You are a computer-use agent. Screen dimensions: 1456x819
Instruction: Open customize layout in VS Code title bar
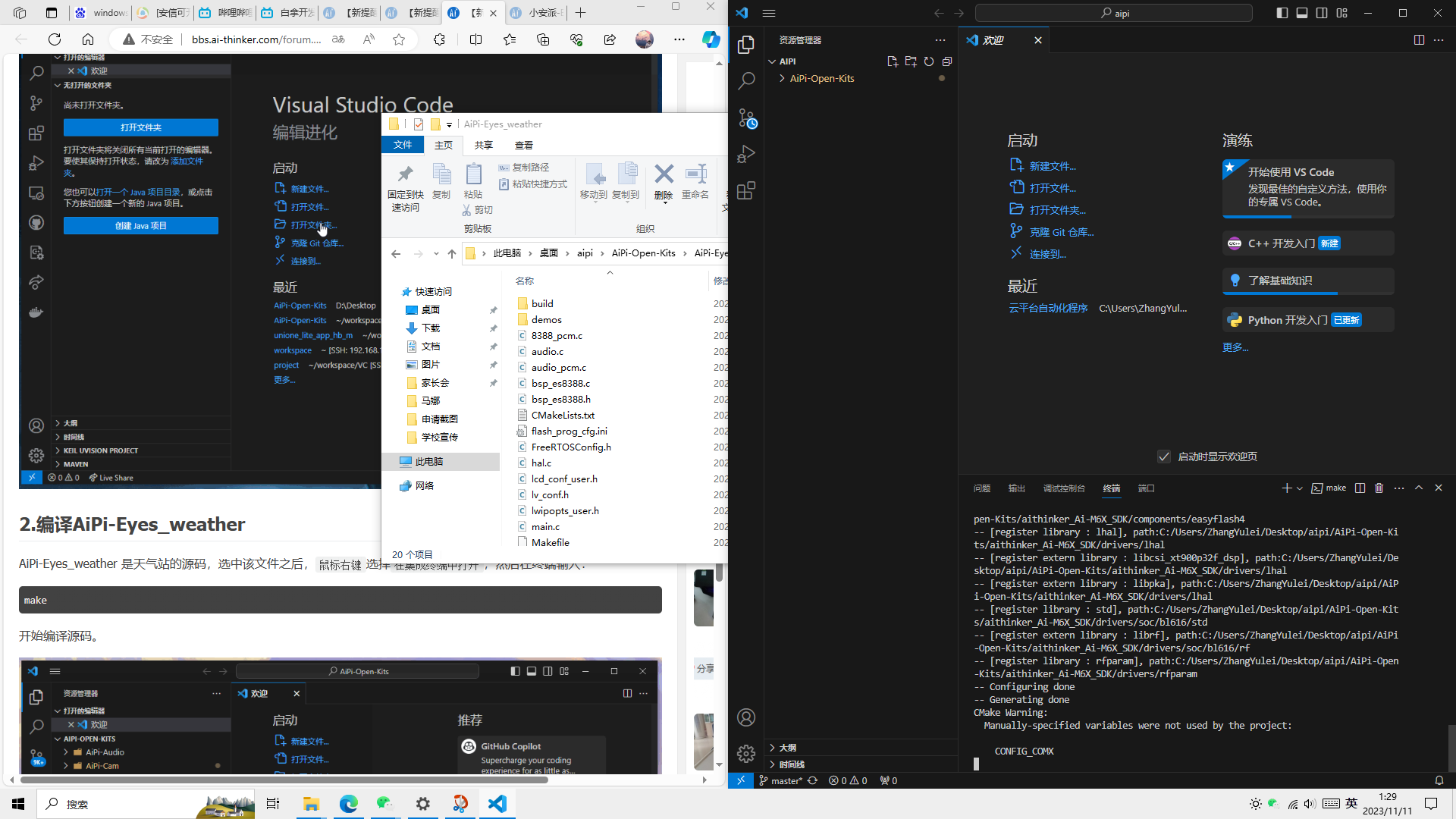click(x=1342, y=13)
